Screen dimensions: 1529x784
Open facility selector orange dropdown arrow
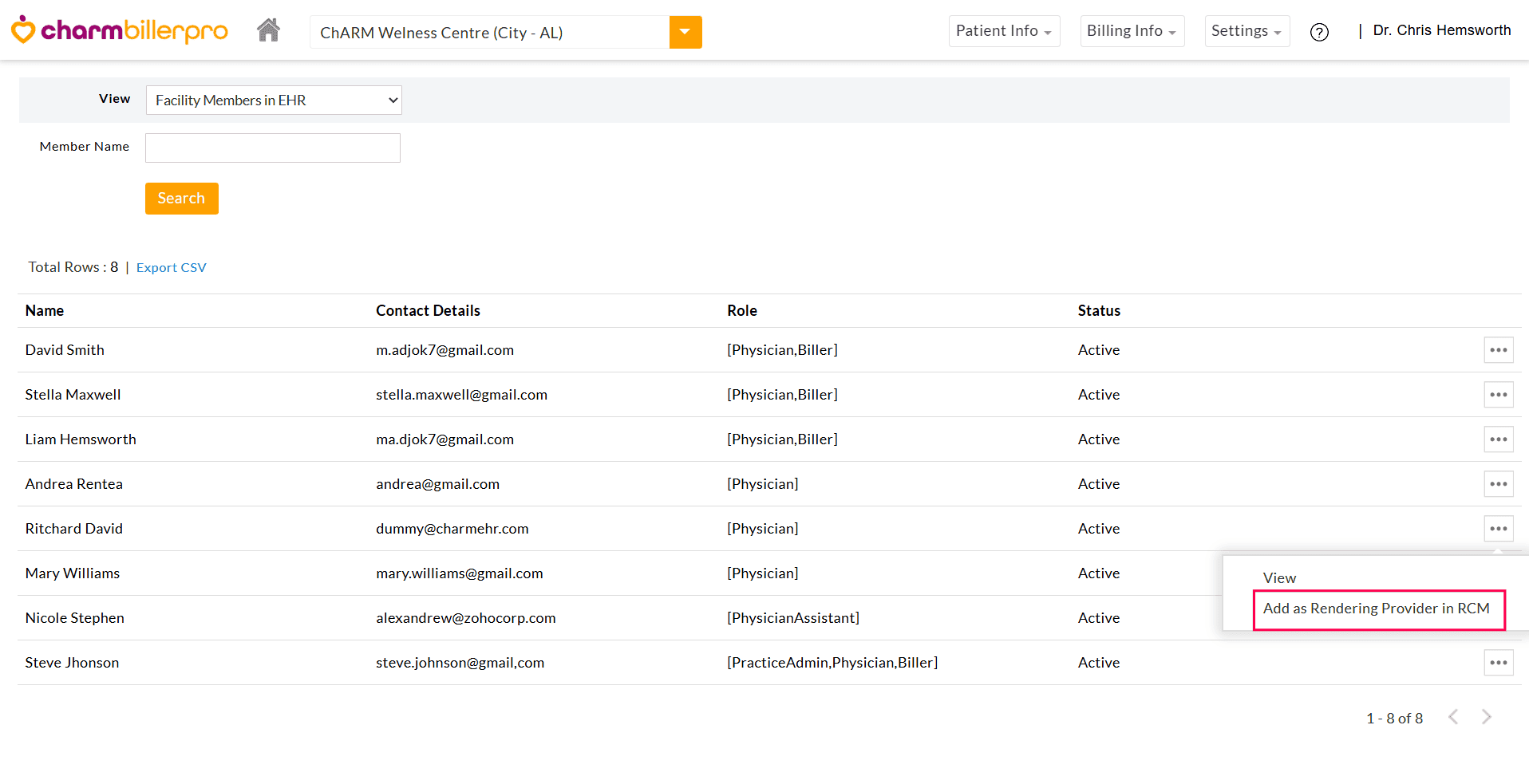[x=685, y=32]
